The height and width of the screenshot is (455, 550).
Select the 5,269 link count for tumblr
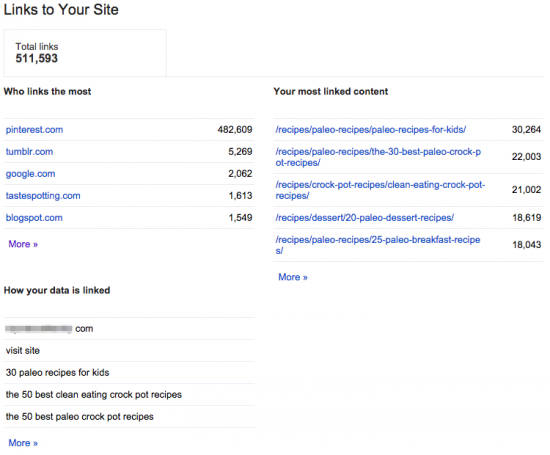click(x=240, y=152)
